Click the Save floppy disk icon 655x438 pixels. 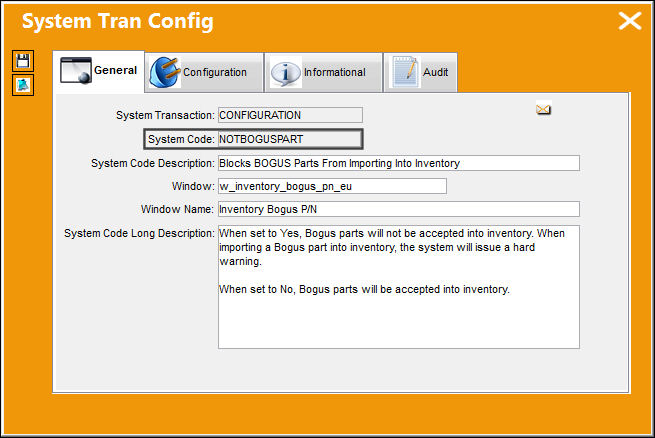(x=23, y=61)
